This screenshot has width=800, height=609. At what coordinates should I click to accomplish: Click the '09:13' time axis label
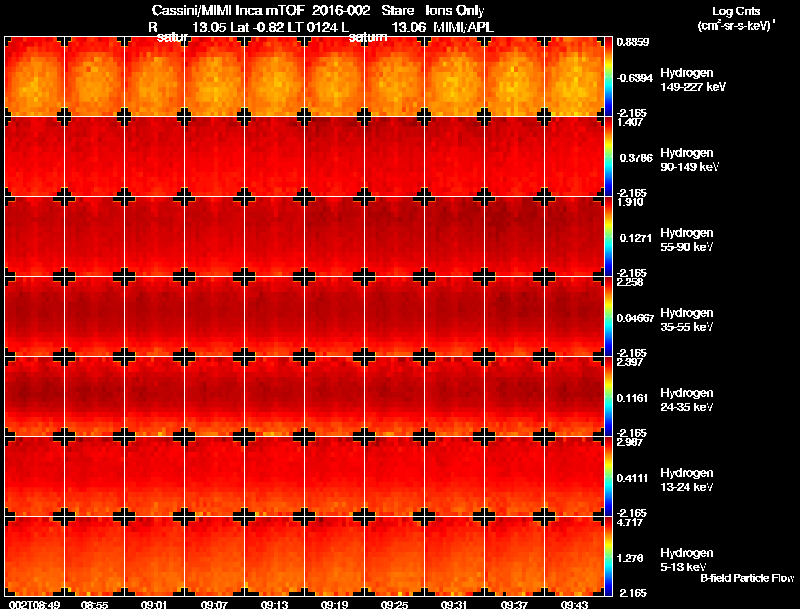tap(274, 604)
